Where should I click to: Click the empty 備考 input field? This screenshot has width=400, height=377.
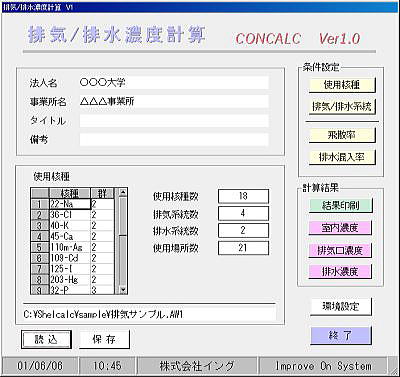coord(174,140)
